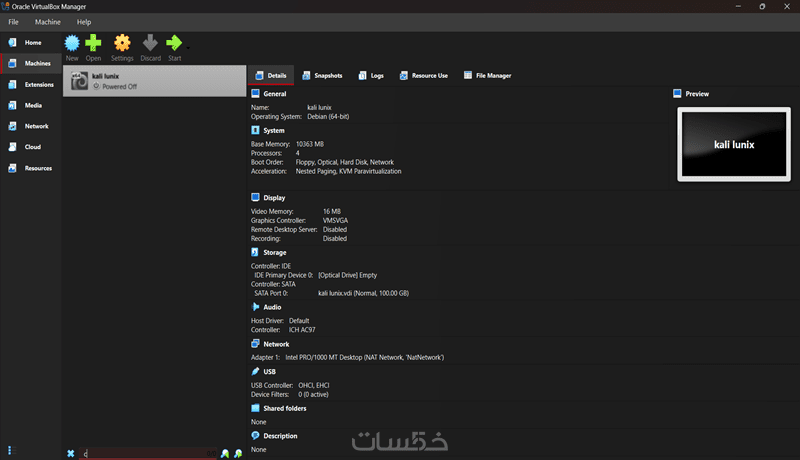Click the Network section heading in details
800x460 pixels.
point(276,344)
